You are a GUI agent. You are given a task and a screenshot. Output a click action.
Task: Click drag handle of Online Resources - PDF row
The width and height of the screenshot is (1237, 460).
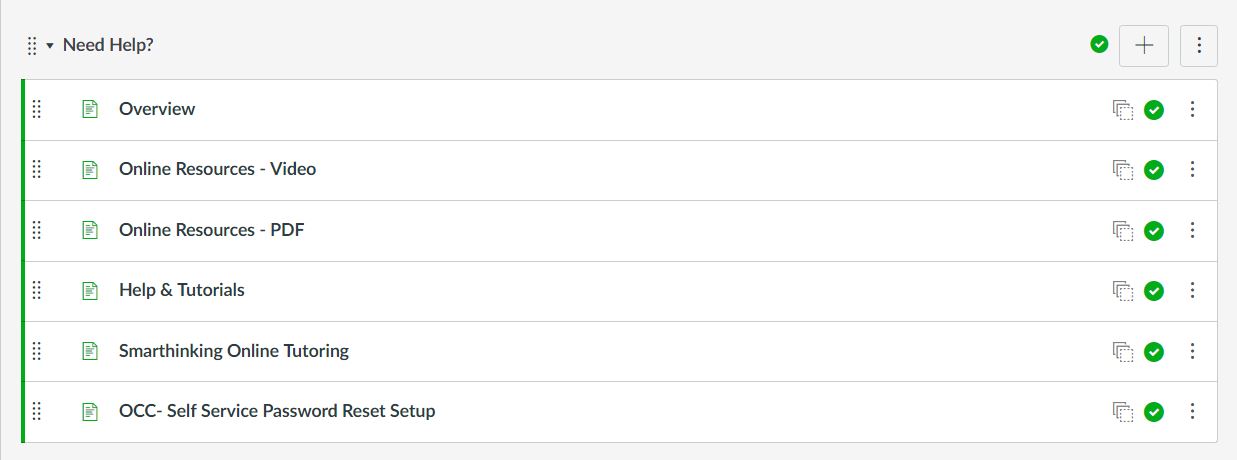click(37, 230)
